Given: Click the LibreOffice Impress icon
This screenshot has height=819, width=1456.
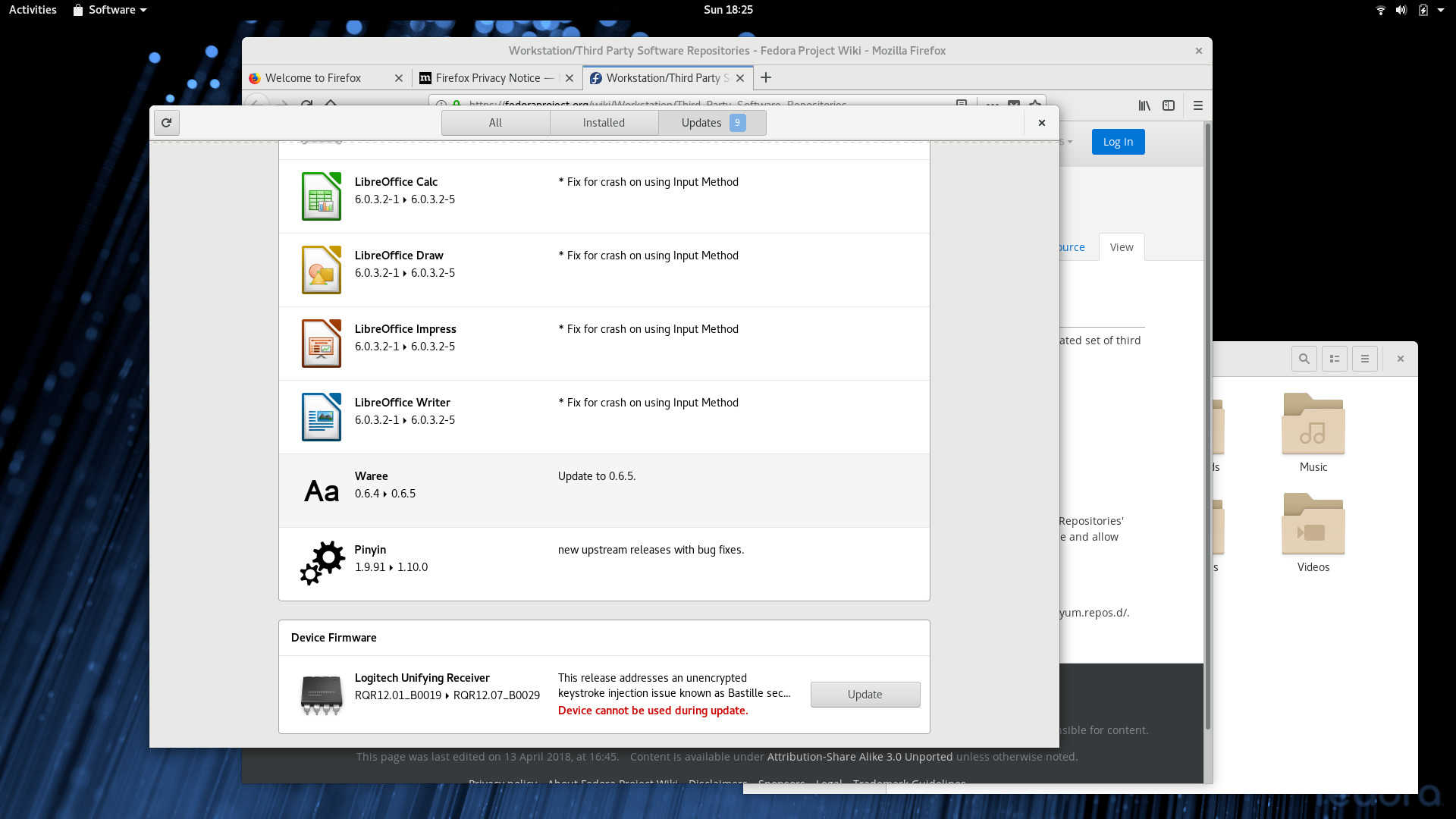Looking at the screenshot, I should (x=322, y=344).
